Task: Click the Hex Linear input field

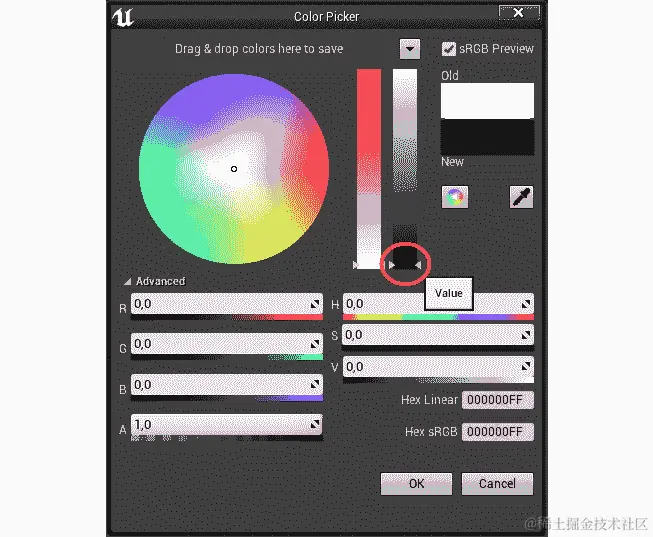Action: (498, 400)
